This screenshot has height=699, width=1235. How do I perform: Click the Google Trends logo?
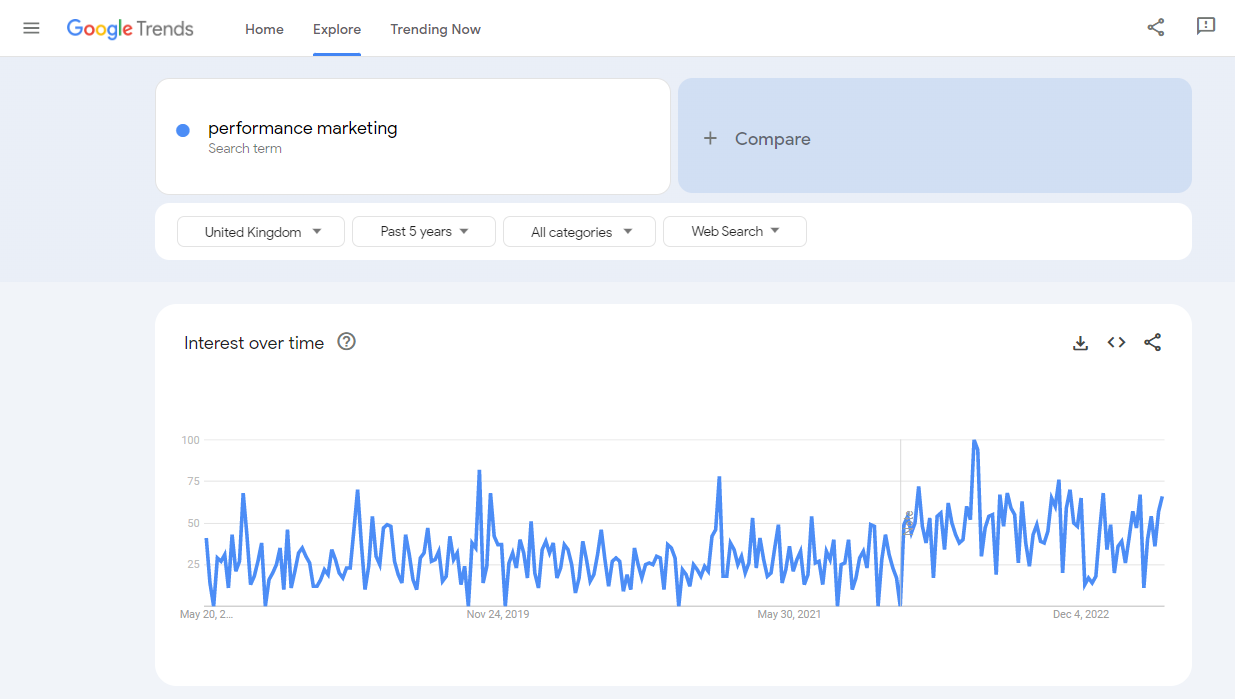point(130,29)
